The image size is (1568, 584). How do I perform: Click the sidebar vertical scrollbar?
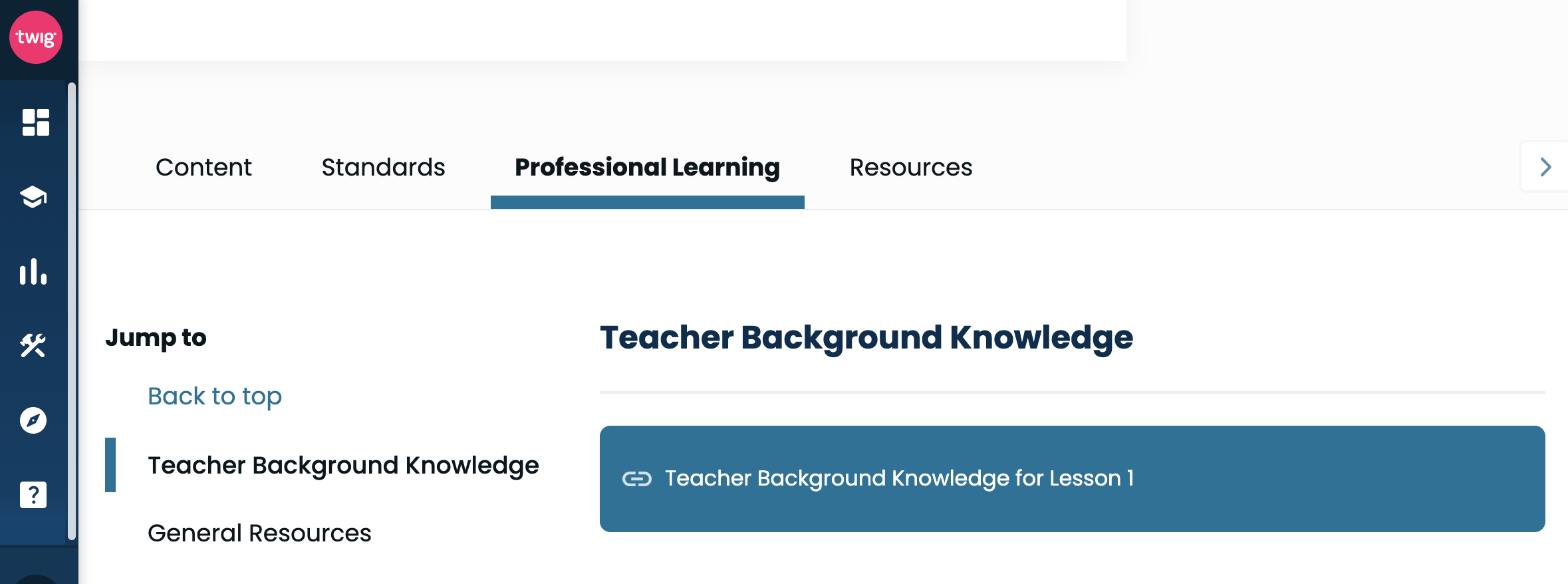[x=72, y=311]
